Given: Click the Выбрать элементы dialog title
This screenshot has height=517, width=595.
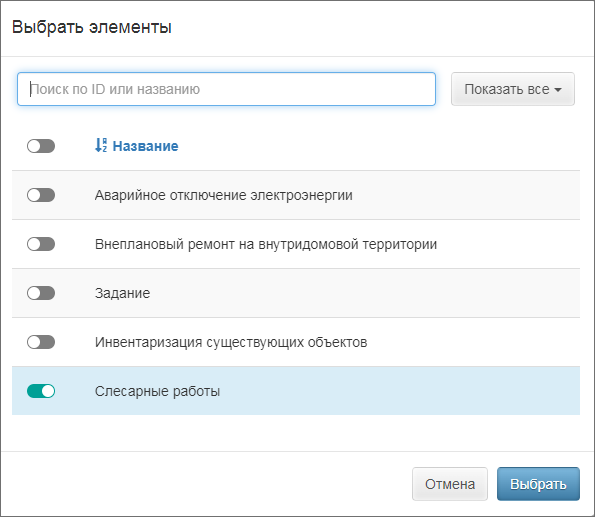Looking at the screenshot, I should click(x=92, y=27).
